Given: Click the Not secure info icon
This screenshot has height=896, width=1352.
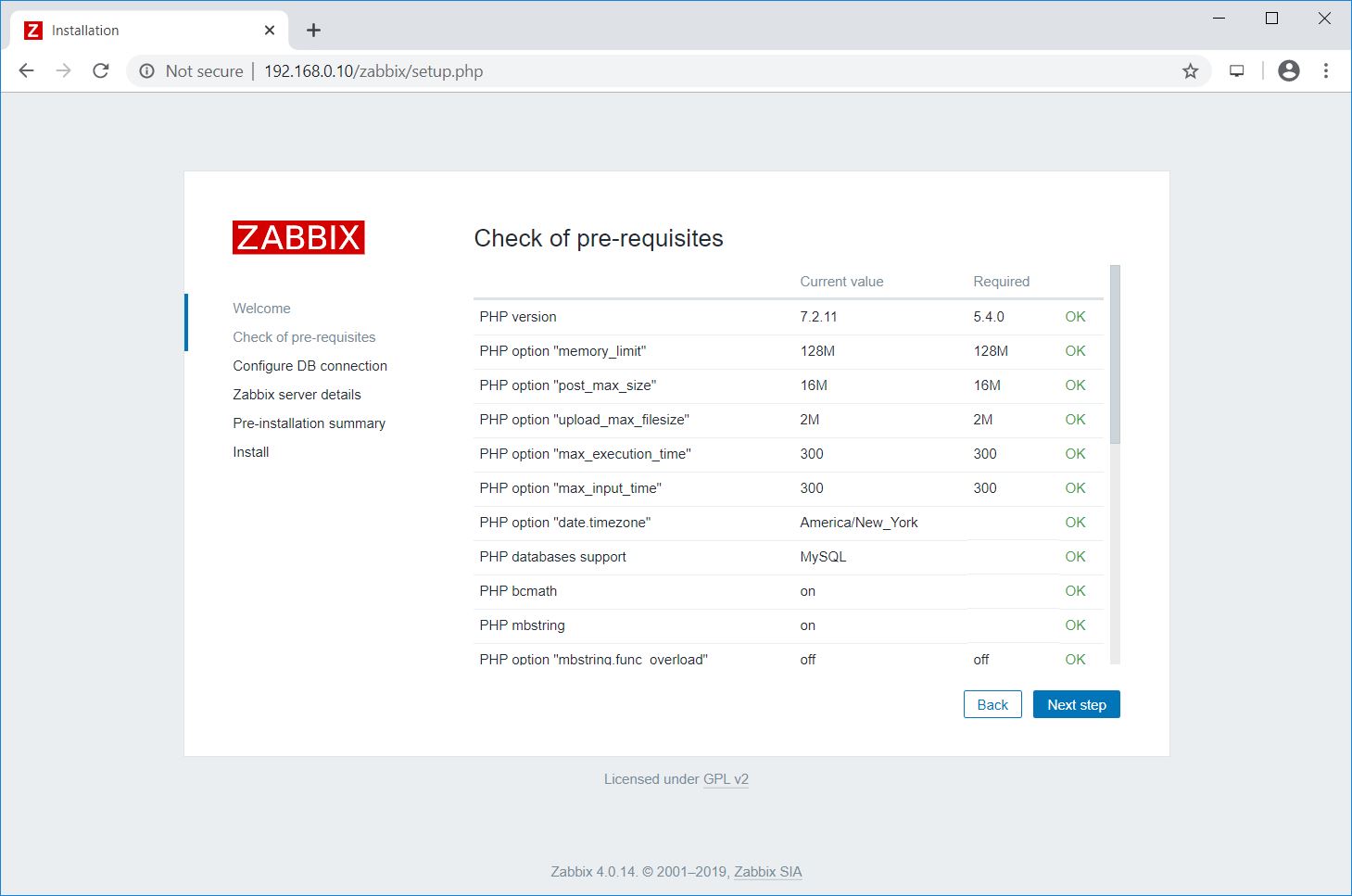Looking at the screenshot, I should pyautogui.click(x=146, y=71).
